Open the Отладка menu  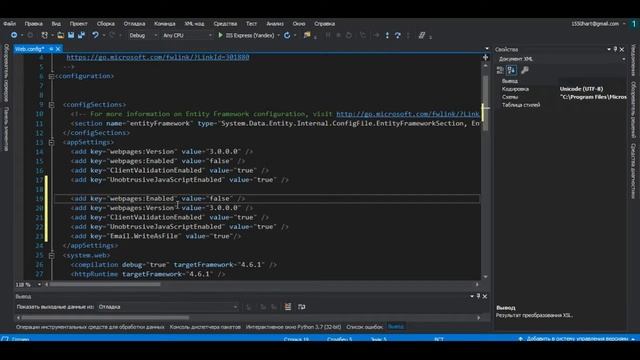point(134,24)
